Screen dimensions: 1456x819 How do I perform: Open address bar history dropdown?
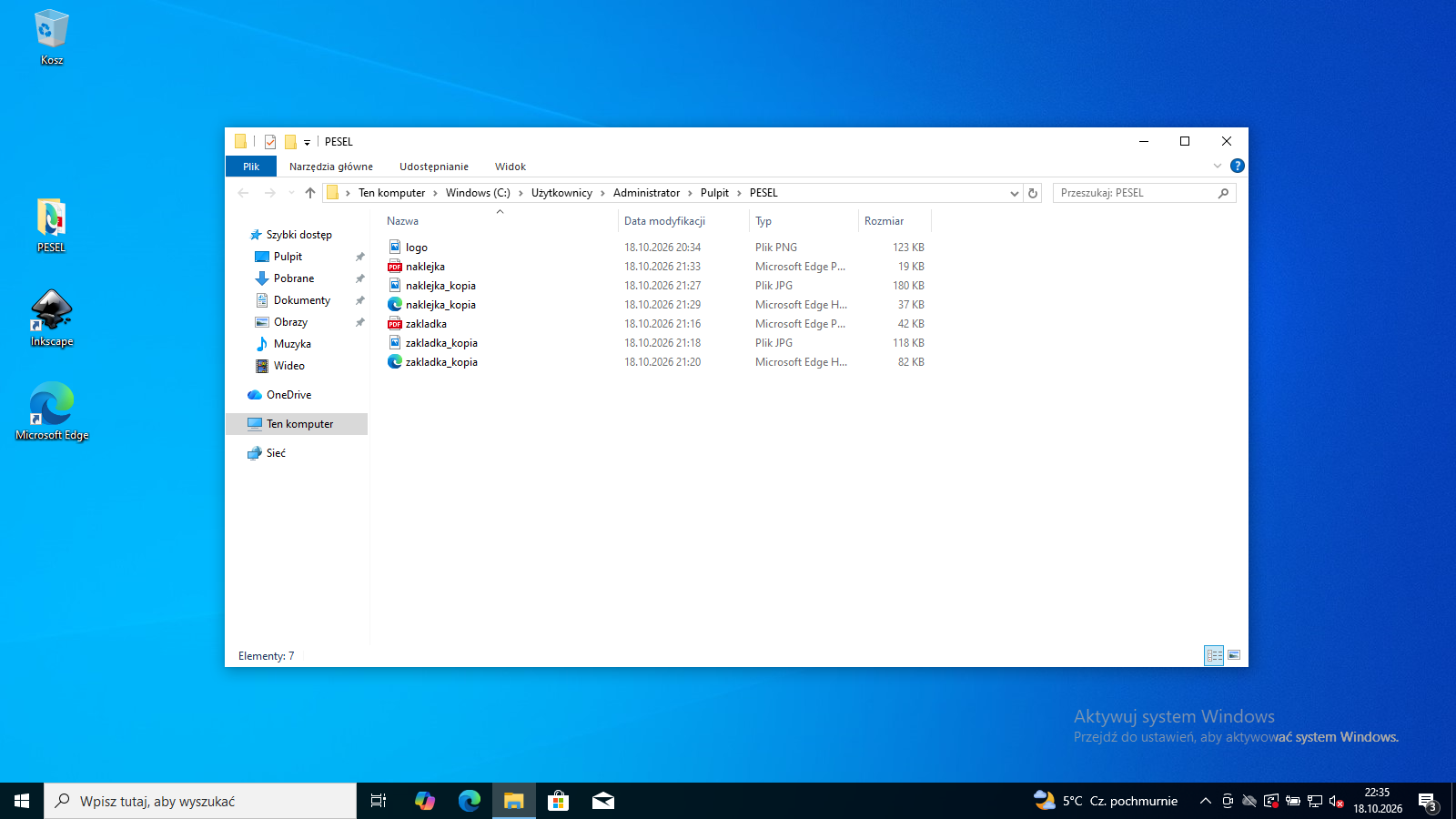[x=1015, y=193]
